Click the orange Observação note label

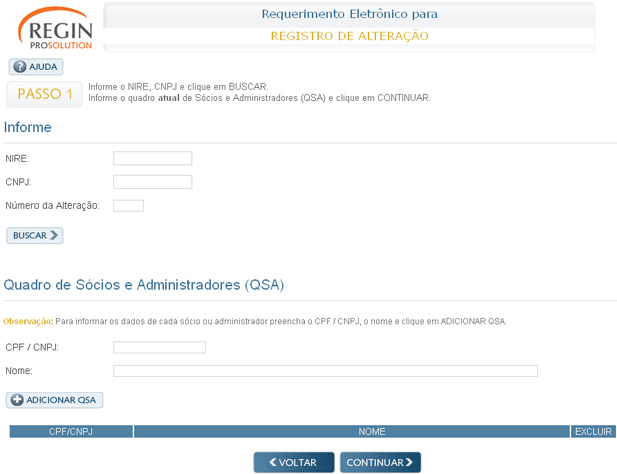pos(27,321)
